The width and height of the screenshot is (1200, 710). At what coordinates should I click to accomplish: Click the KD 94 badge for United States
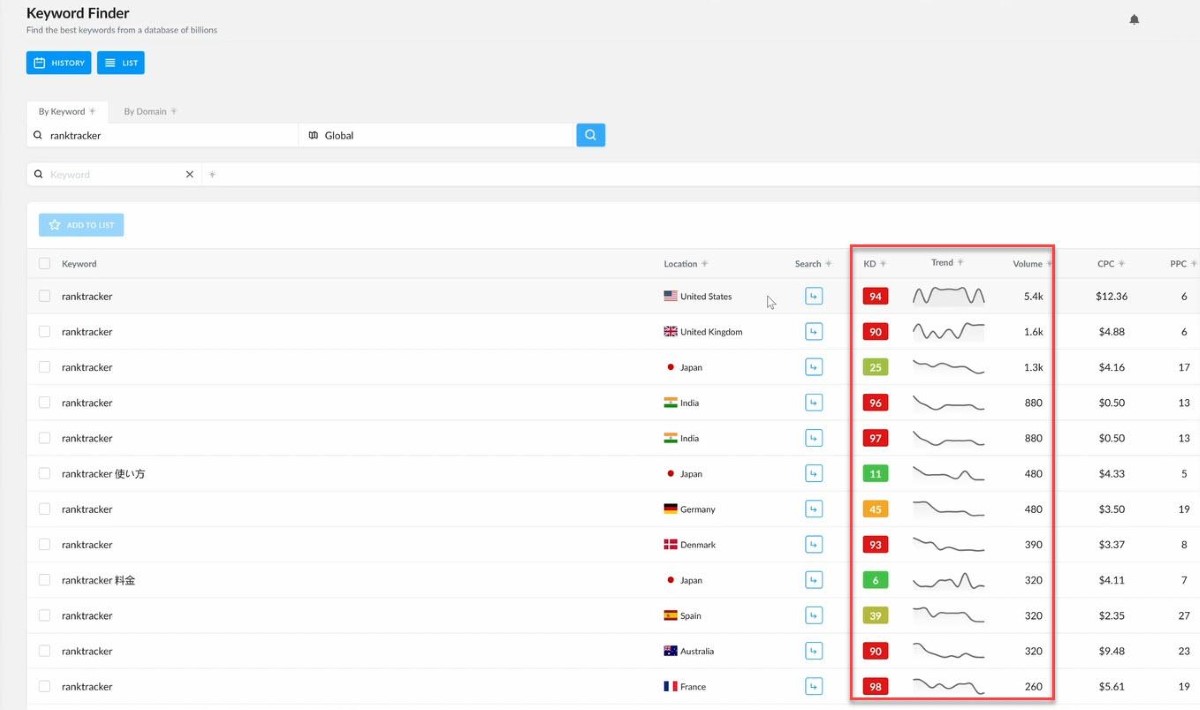pyautogui.click(x=875, y=296)
